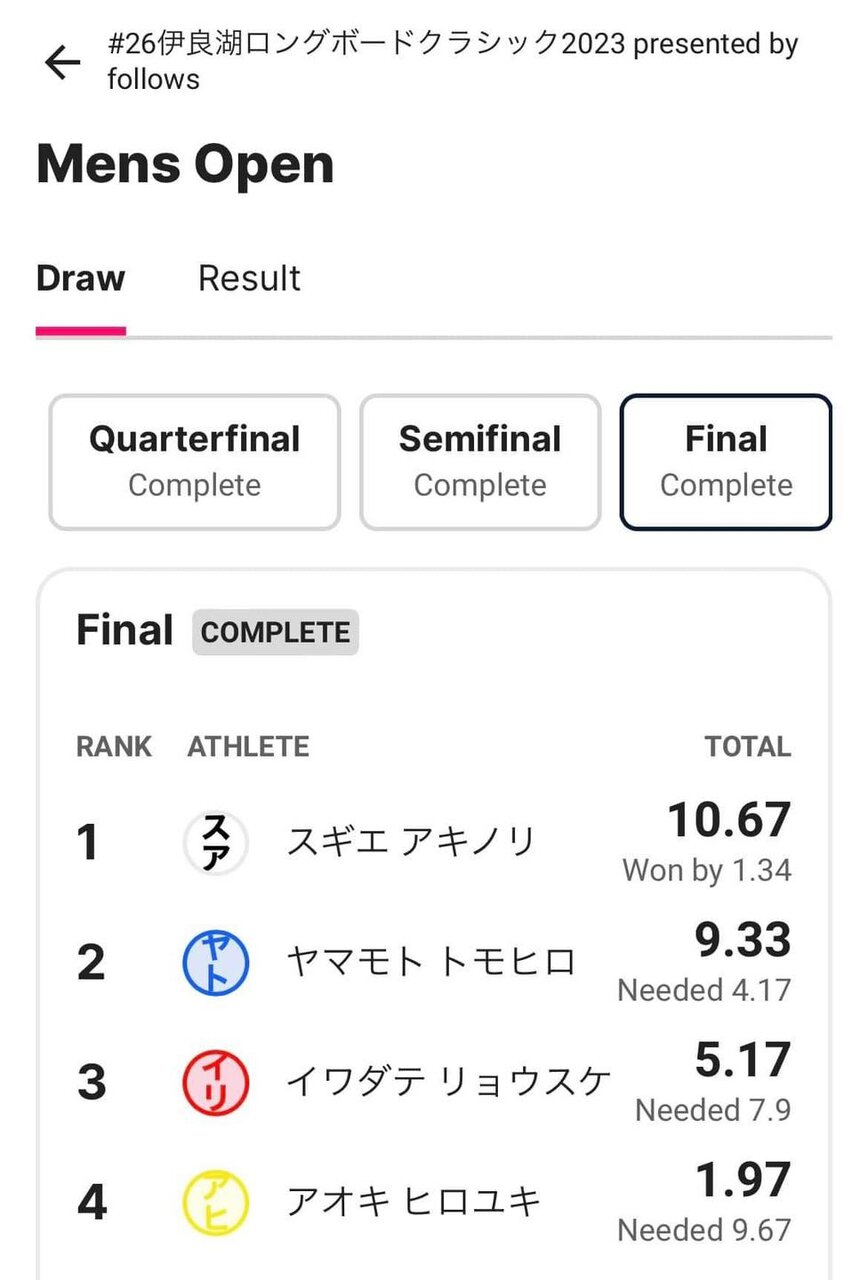
Task: Click the event title in header
Action: (452, 61)
